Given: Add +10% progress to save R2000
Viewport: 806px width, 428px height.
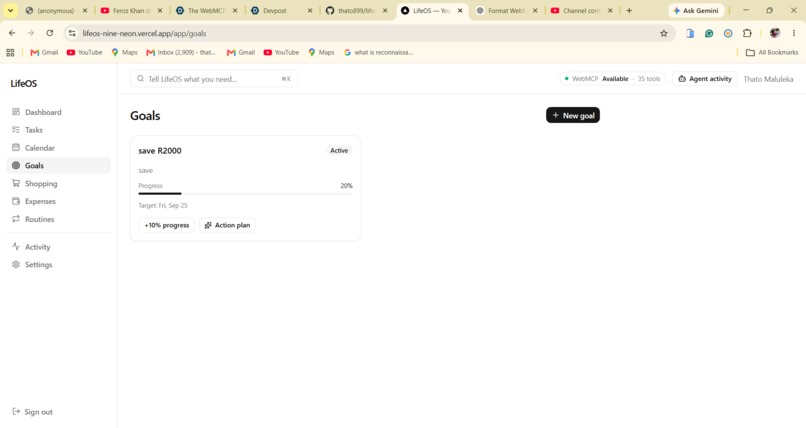Looking at the screenshot, I should (167, 225).
